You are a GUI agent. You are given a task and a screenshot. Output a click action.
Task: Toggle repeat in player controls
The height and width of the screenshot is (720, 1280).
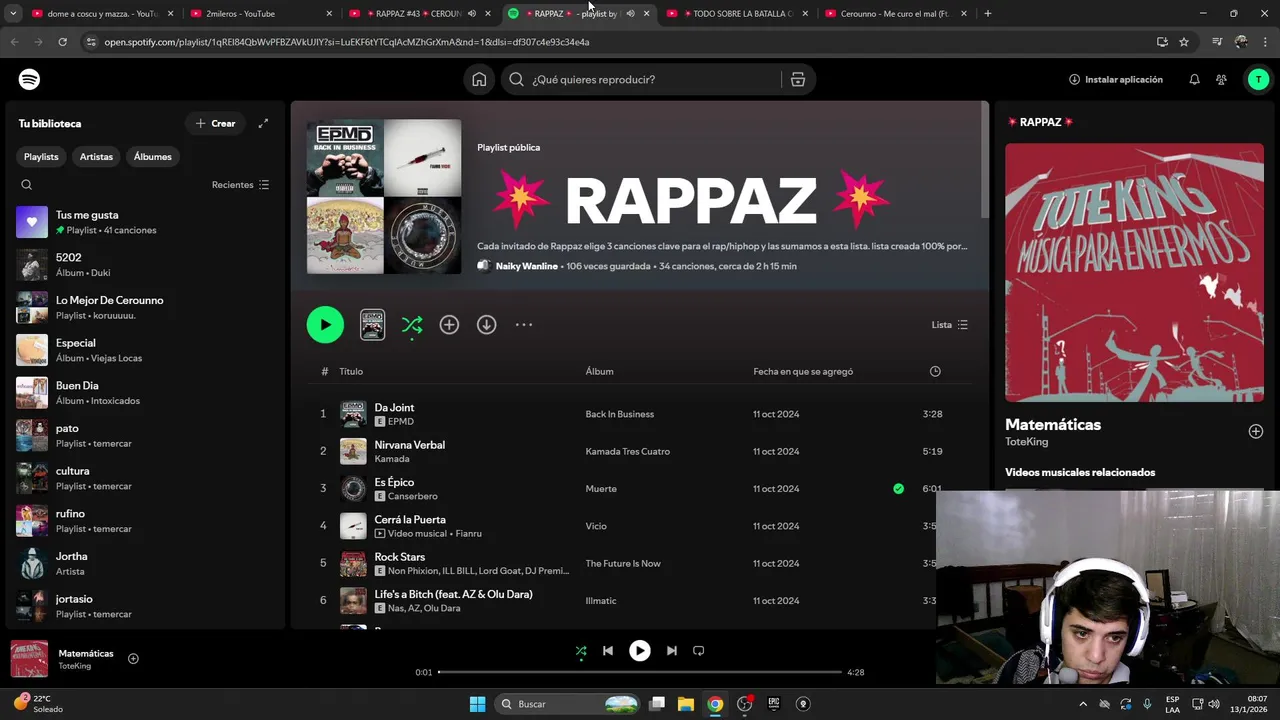pos(699,651)
